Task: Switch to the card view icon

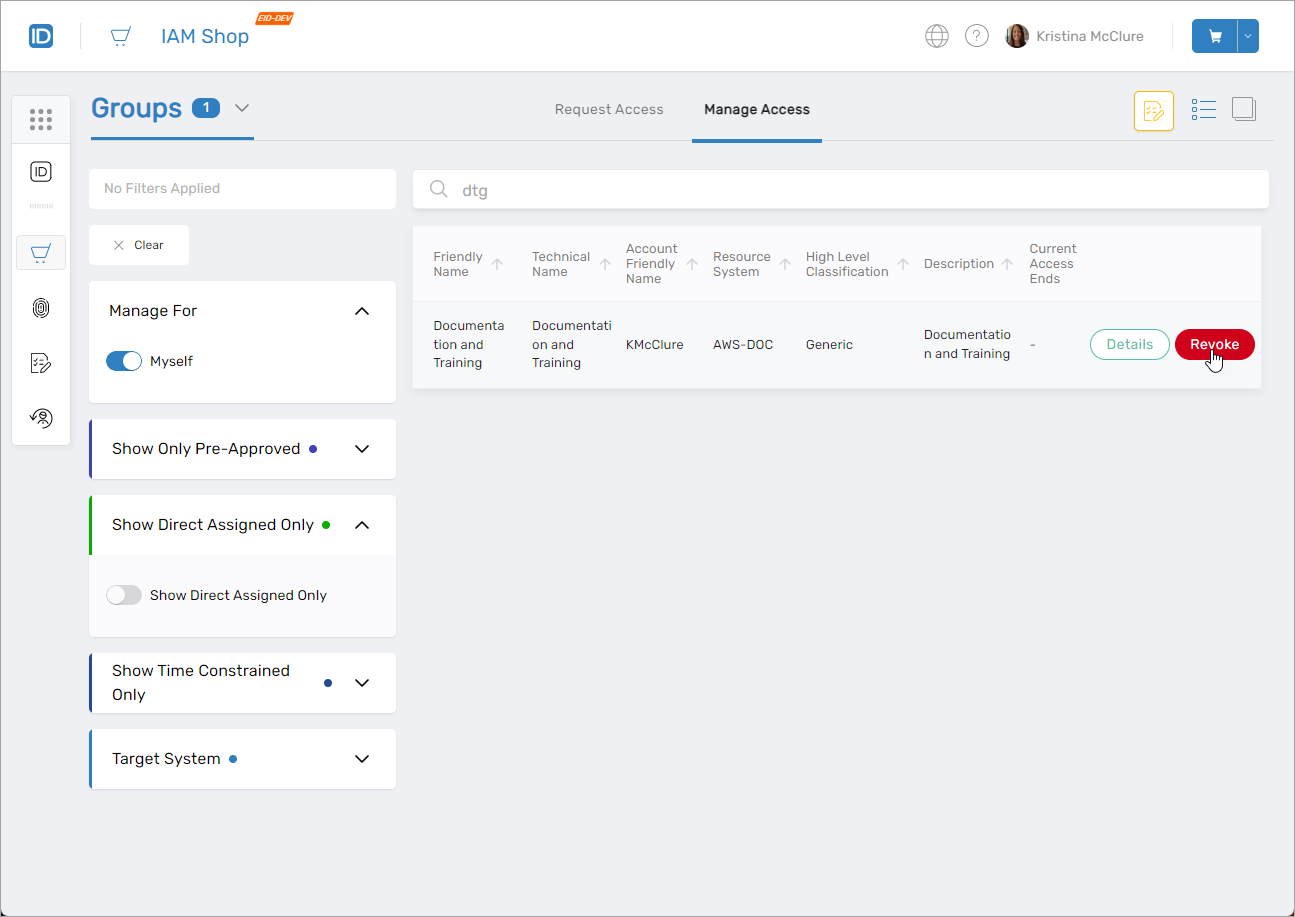Action: 1244,110
